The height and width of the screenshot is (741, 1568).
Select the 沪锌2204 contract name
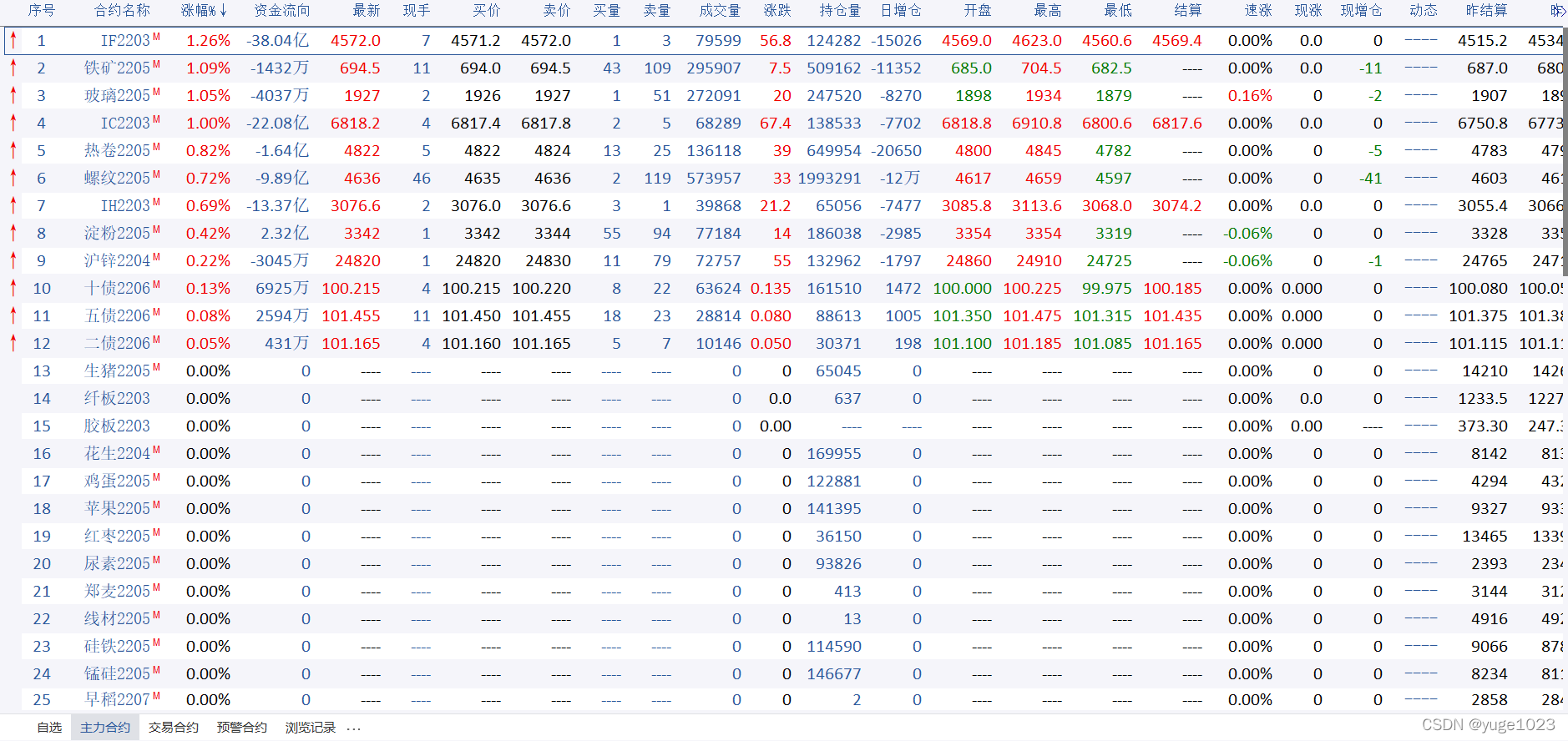tap(117, 260)
